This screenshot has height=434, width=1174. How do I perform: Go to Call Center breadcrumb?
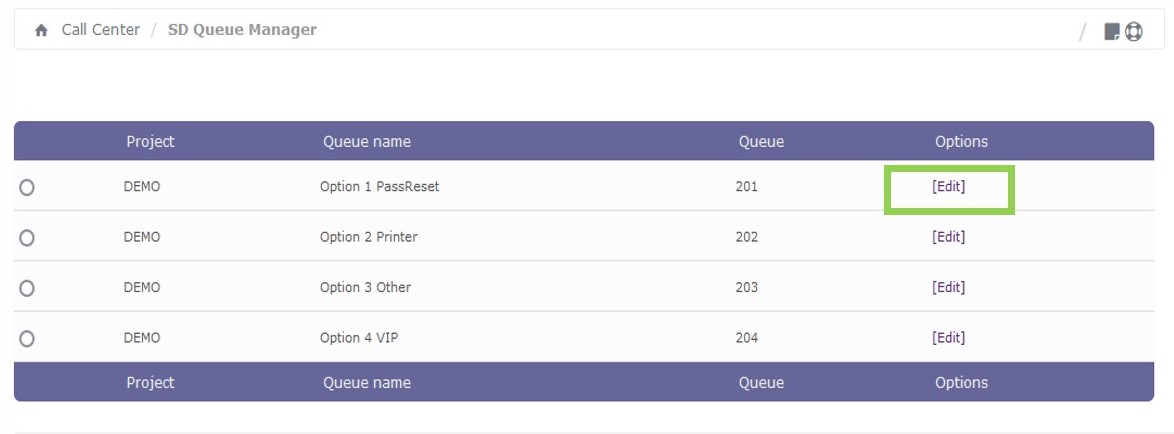100,30
